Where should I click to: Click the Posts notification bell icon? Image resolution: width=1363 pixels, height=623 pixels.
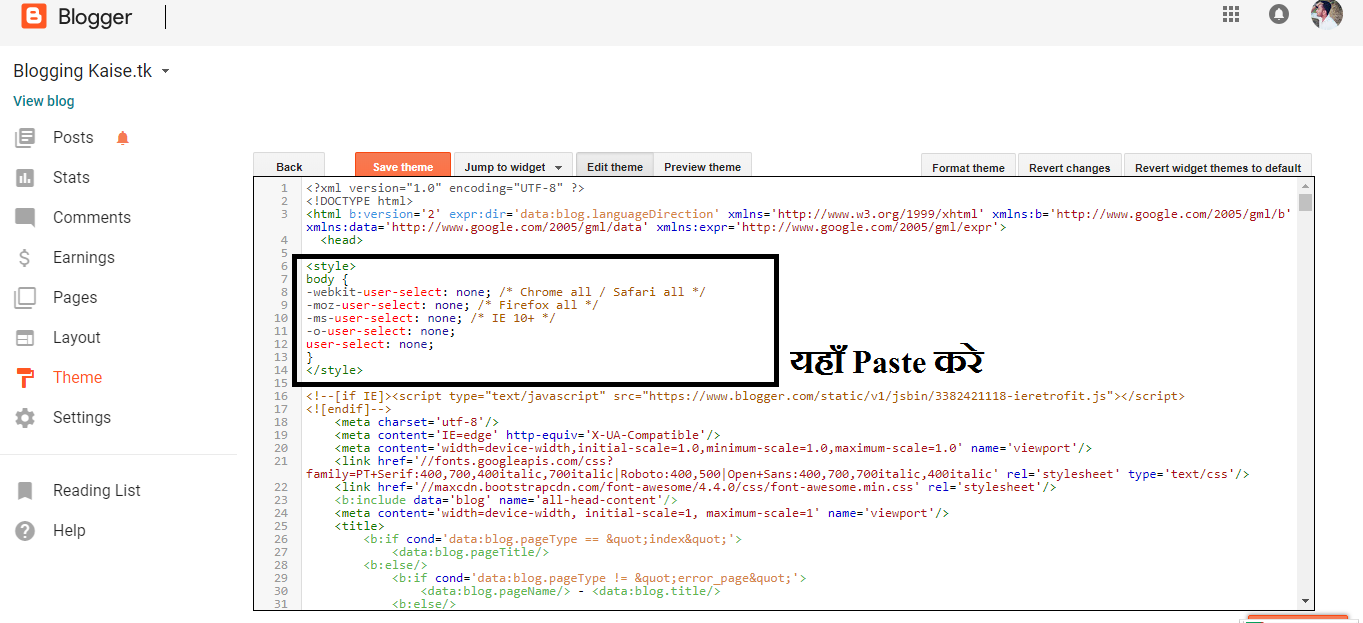(123, 138)
